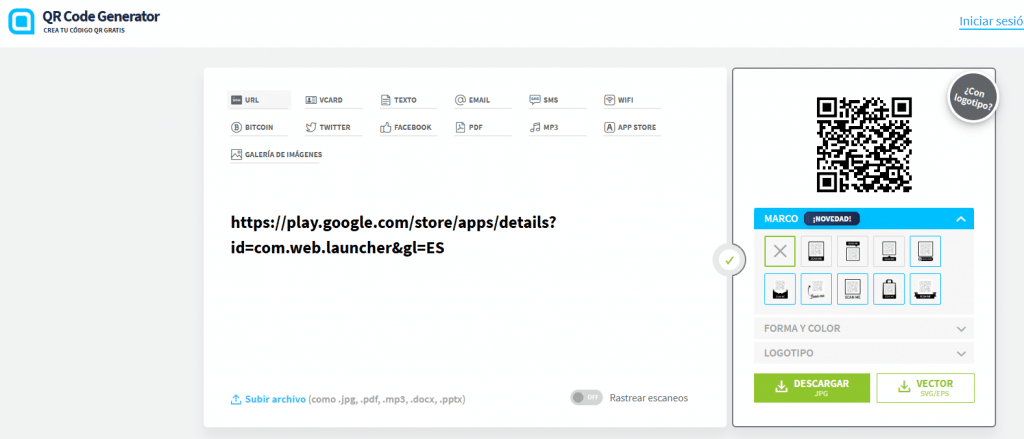Toggle the Rastrear escaneos switch
The image size is (1024, 439).
[x=586, y=397]
